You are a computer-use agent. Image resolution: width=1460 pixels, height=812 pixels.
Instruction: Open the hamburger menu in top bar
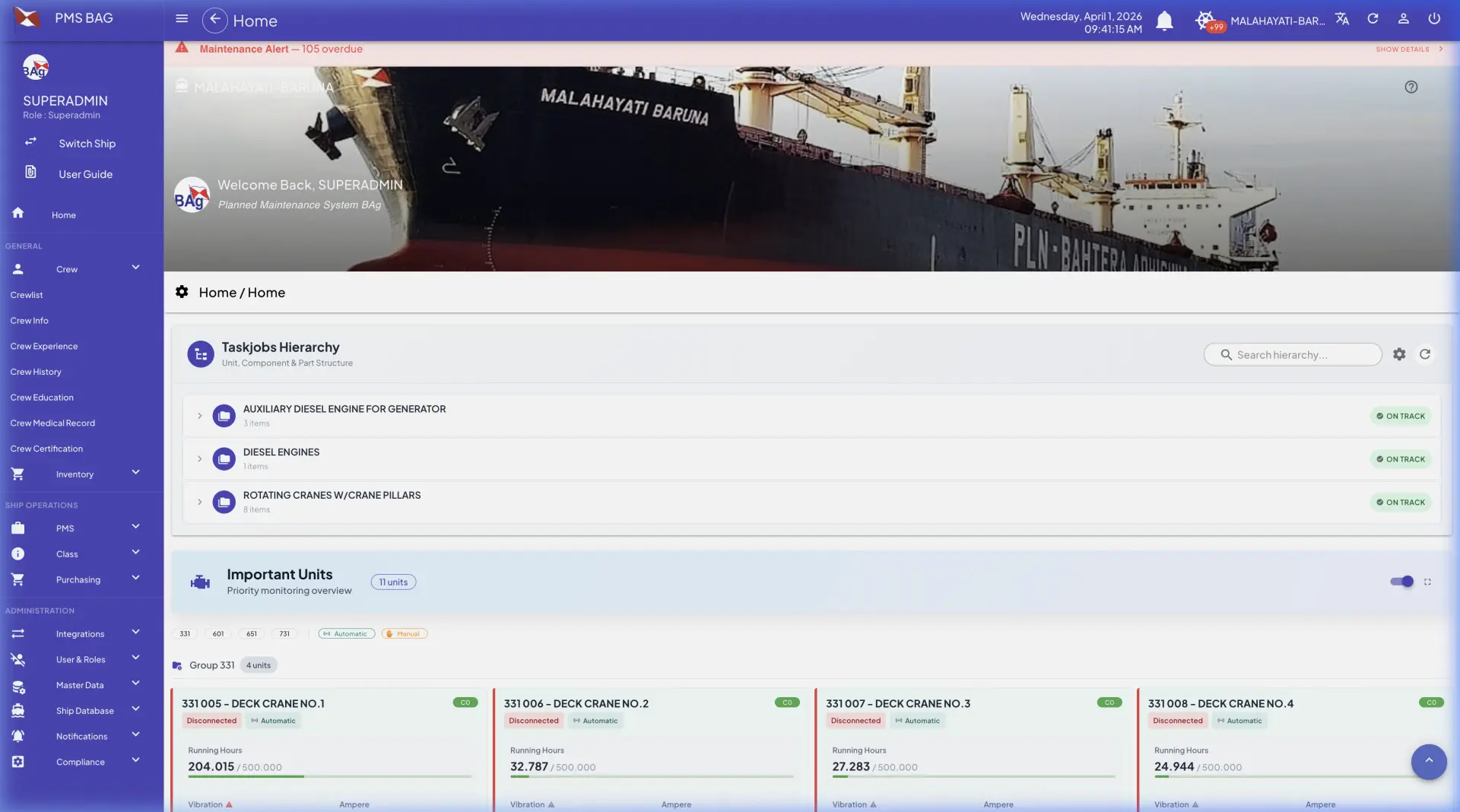(x=182, y=19)
